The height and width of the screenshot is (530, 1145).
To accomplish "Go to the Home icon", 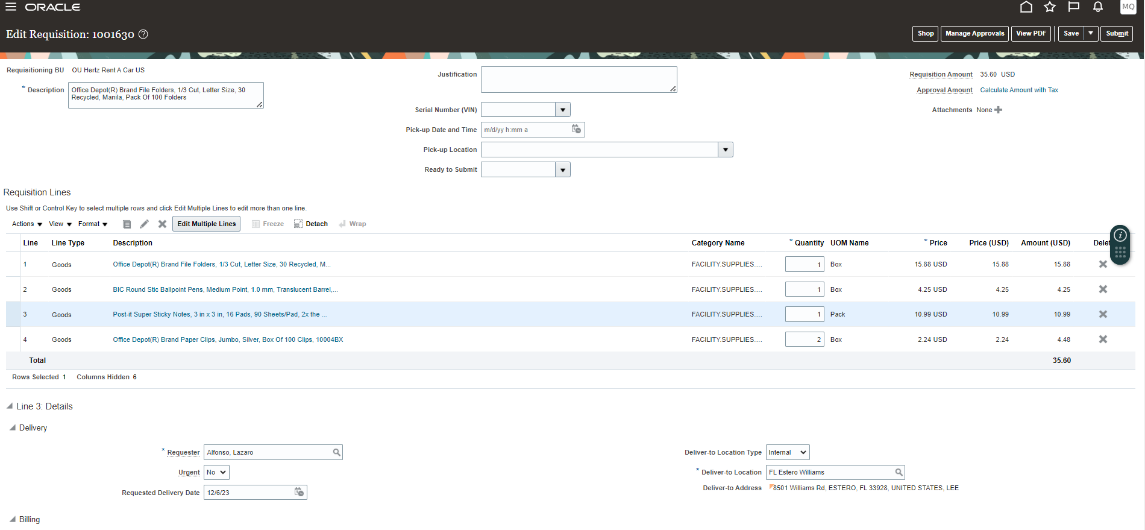I will point(1025,7).
